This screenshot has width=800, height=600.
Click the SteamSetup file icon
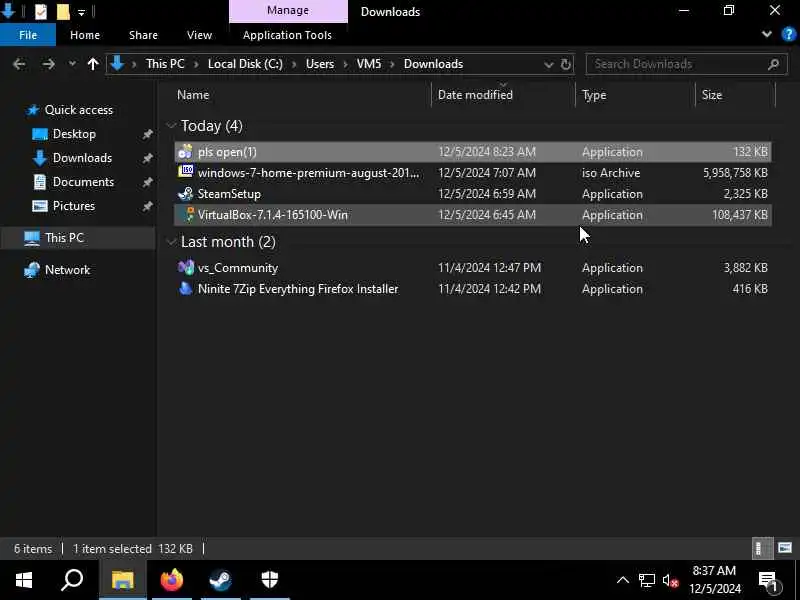coord(186,193)
